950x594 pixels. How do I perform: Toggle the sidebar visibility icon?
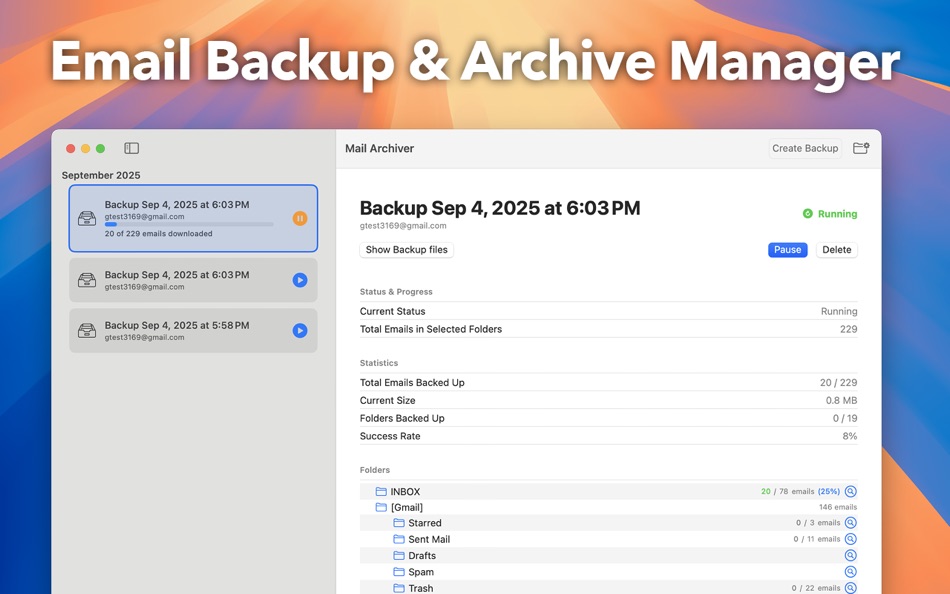131,147
